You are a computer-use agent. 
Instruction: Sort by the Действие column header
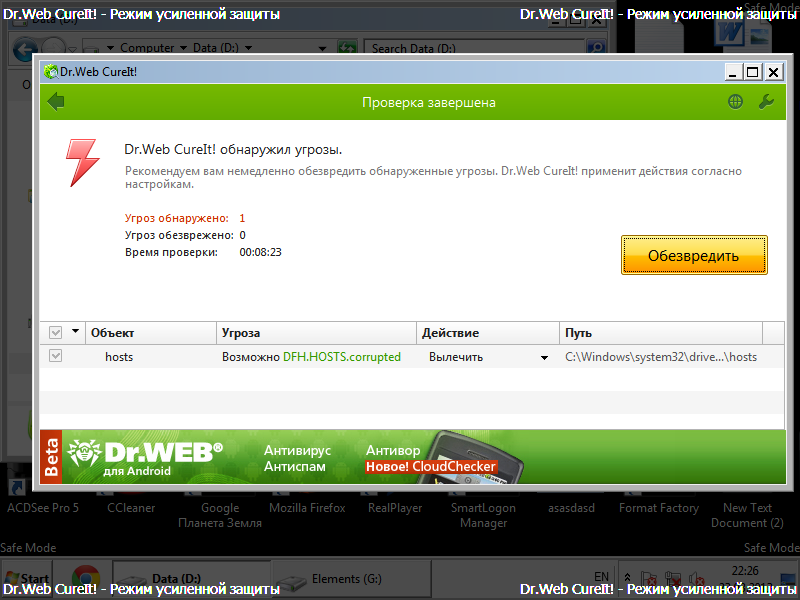[x=488, y=333]
